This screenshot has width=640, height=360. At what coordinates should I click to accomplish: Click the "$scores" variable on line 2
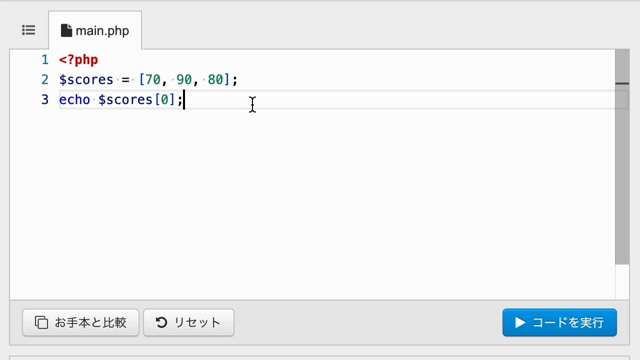[86, 80]
